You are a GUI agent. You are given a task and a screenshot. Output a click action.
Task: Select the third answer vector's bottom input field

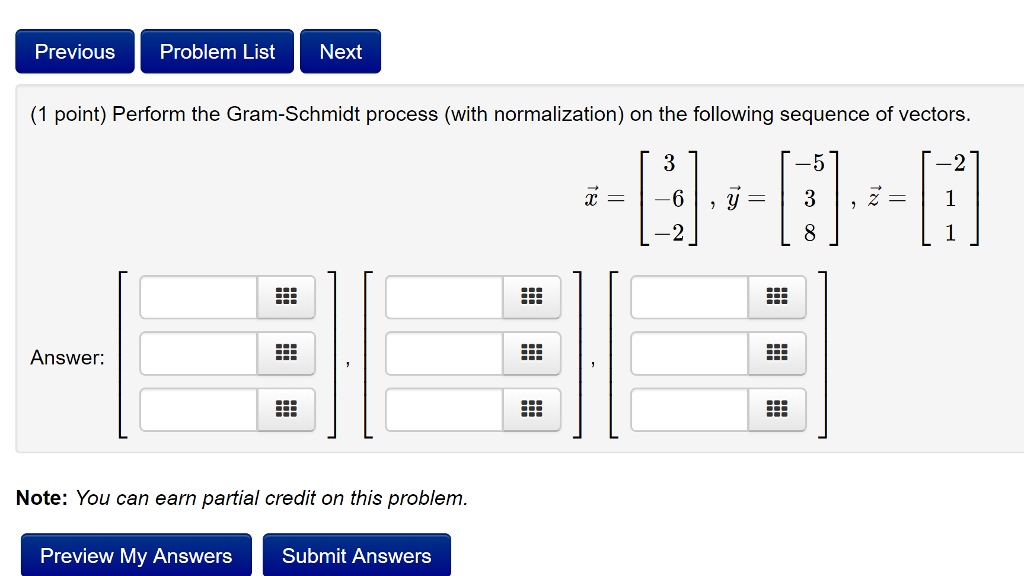(690, 410)
